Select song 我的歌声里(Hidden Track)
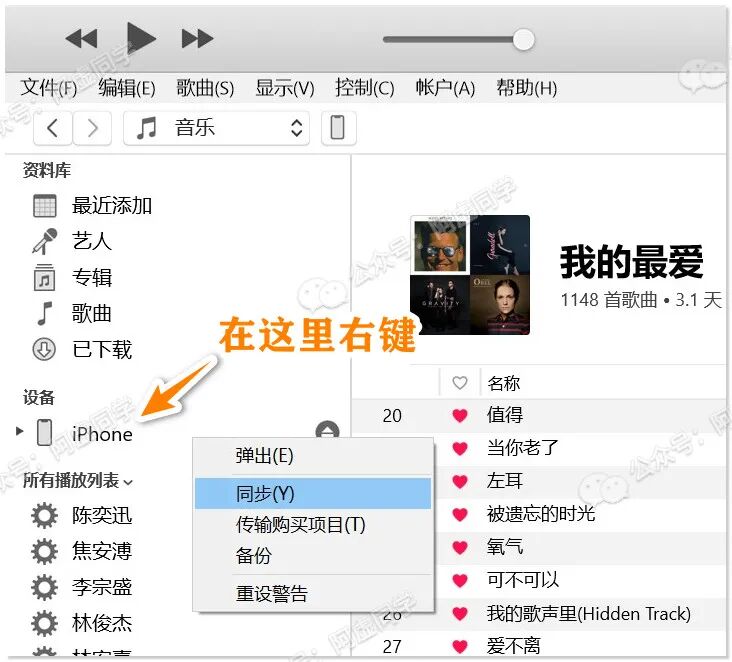732x662 pixels. [589, 613]
